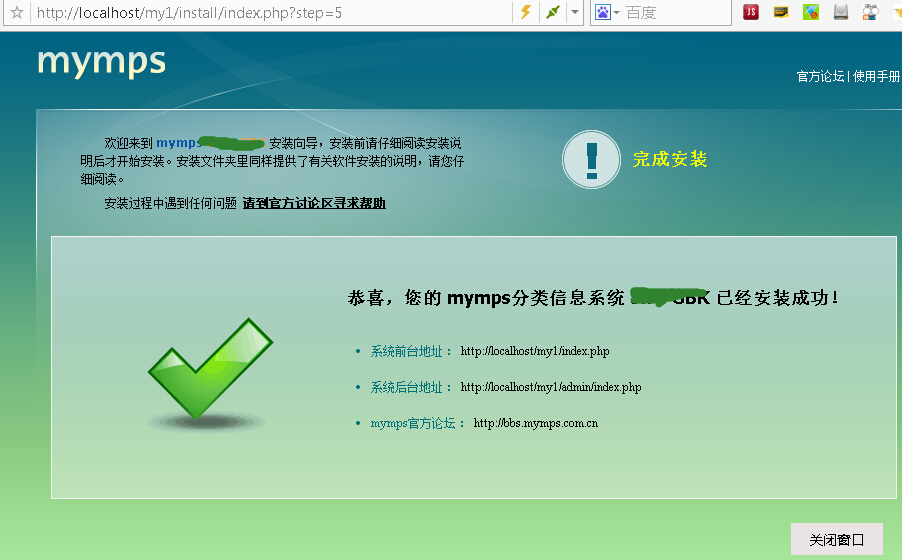902x560 pixels.
Task: Click the mymps logo
Action: click(x=101, y=61)
